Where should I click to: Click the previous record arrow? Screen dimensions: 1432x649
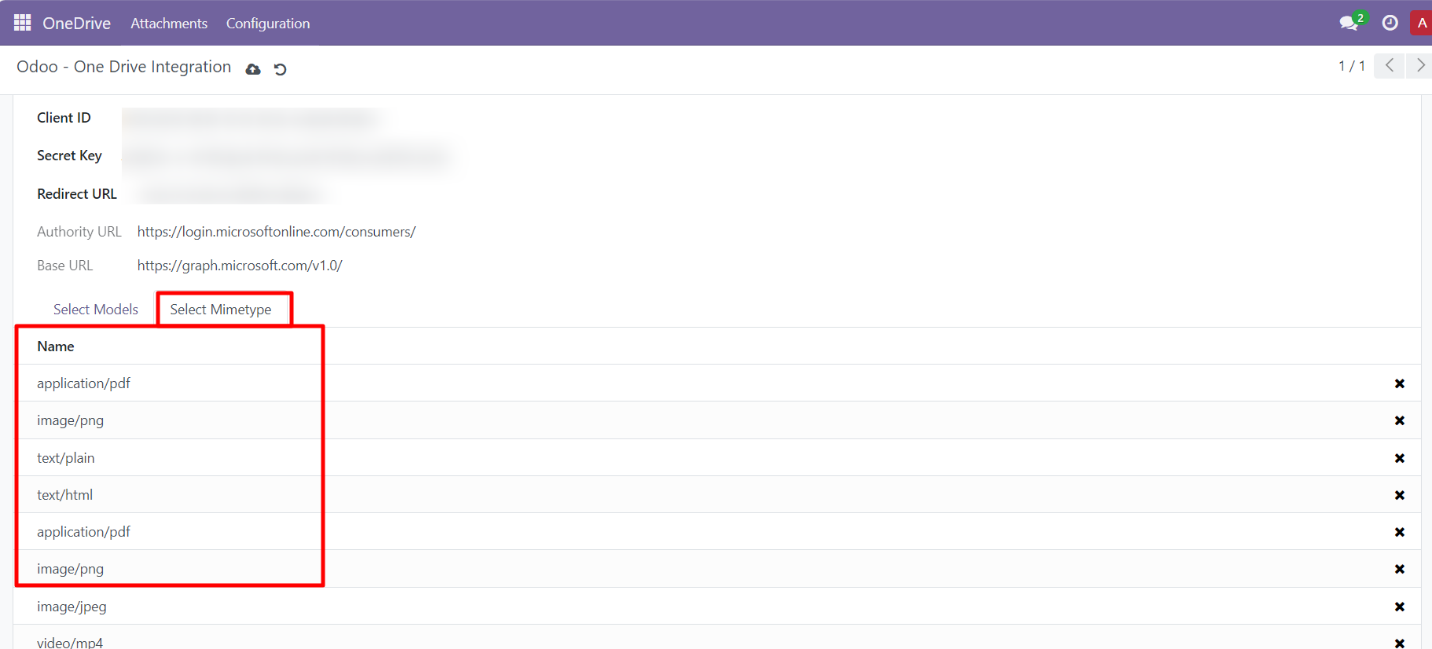point(1388,65)
